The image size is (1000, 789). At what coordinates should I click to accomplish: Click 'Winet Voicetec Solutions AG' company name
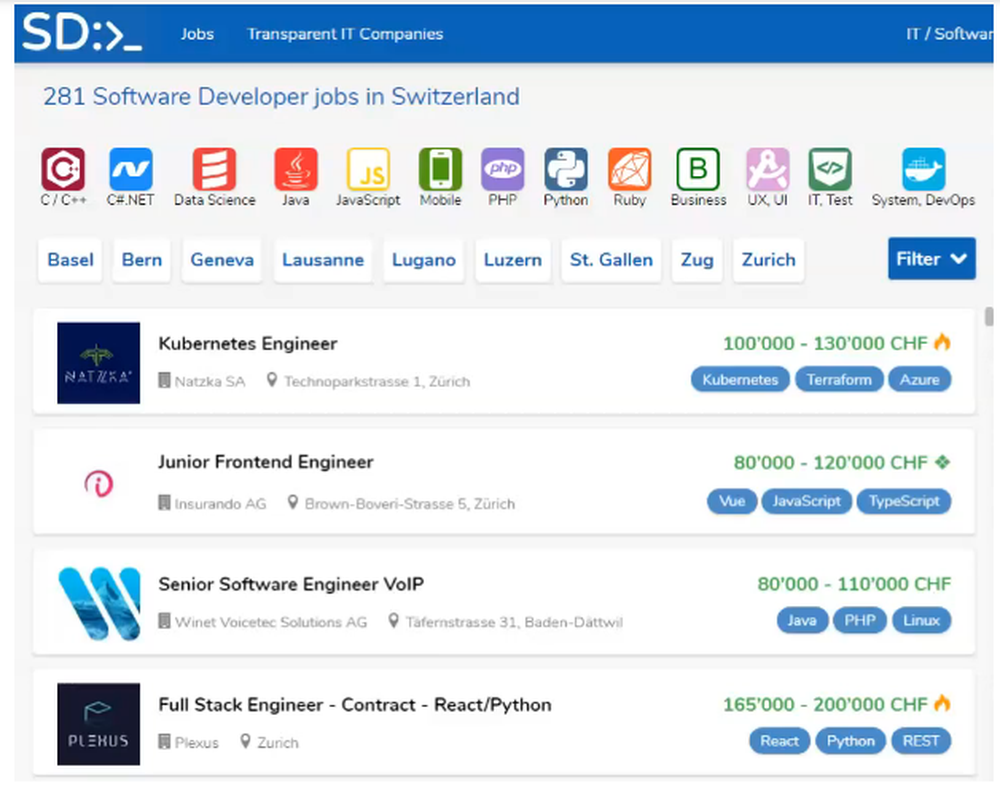[271, 622]
